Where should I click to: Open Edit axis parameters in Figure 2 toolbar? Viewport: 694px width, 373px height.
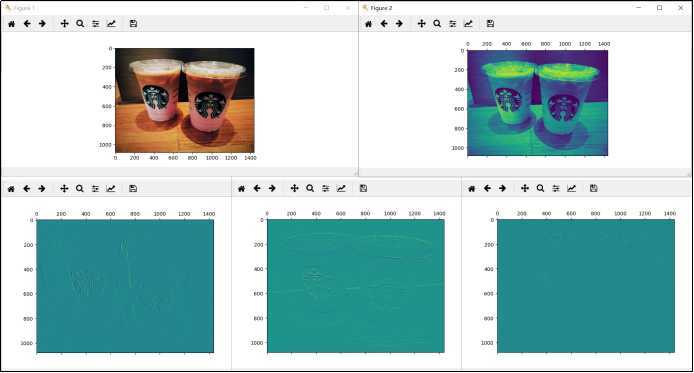click(x=468, y=24)
